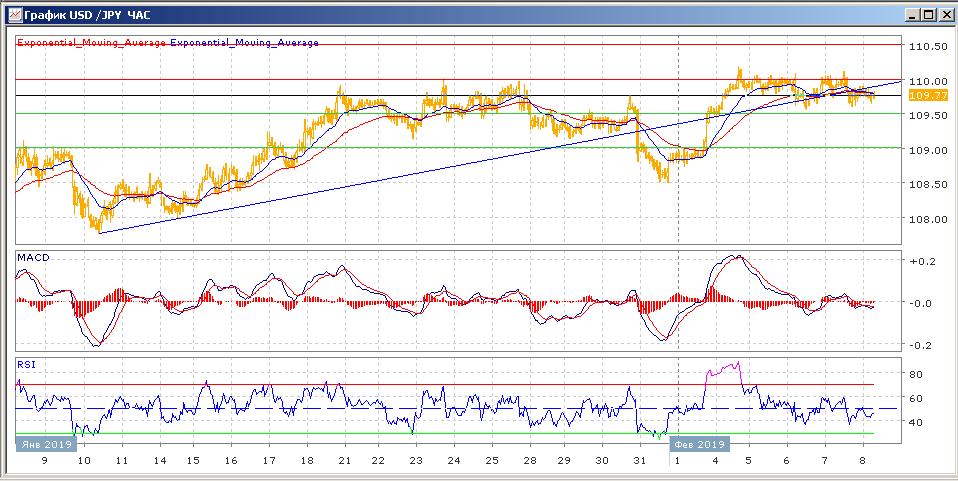Select date 24 on the time axis
The image size is (958, 481).
tap(454, 461)
